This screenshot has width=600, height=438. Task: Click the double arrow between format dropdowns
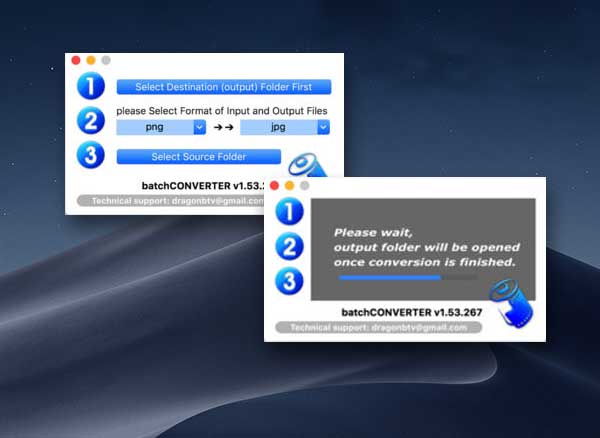click(223, 127)
